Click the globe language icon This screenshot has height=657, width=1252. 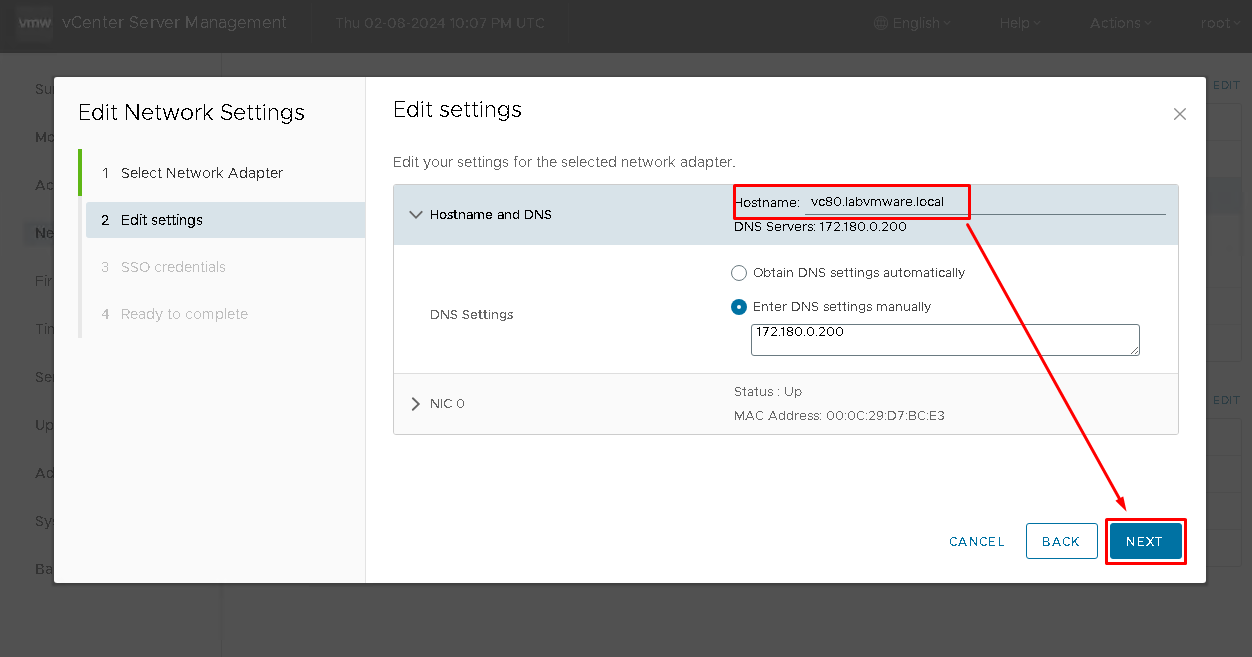coord(880,23)
